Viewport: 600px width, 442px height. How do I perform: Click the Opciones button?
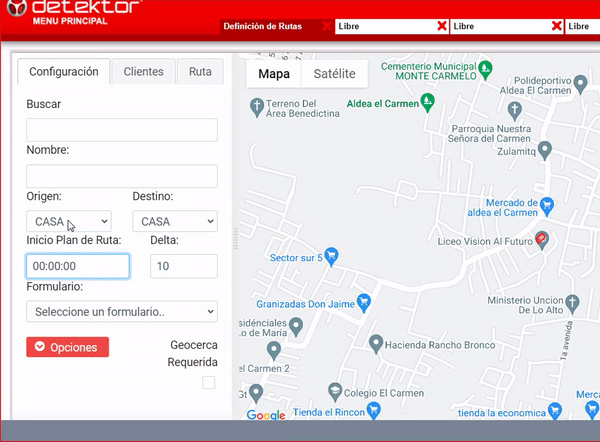point(67,347)
